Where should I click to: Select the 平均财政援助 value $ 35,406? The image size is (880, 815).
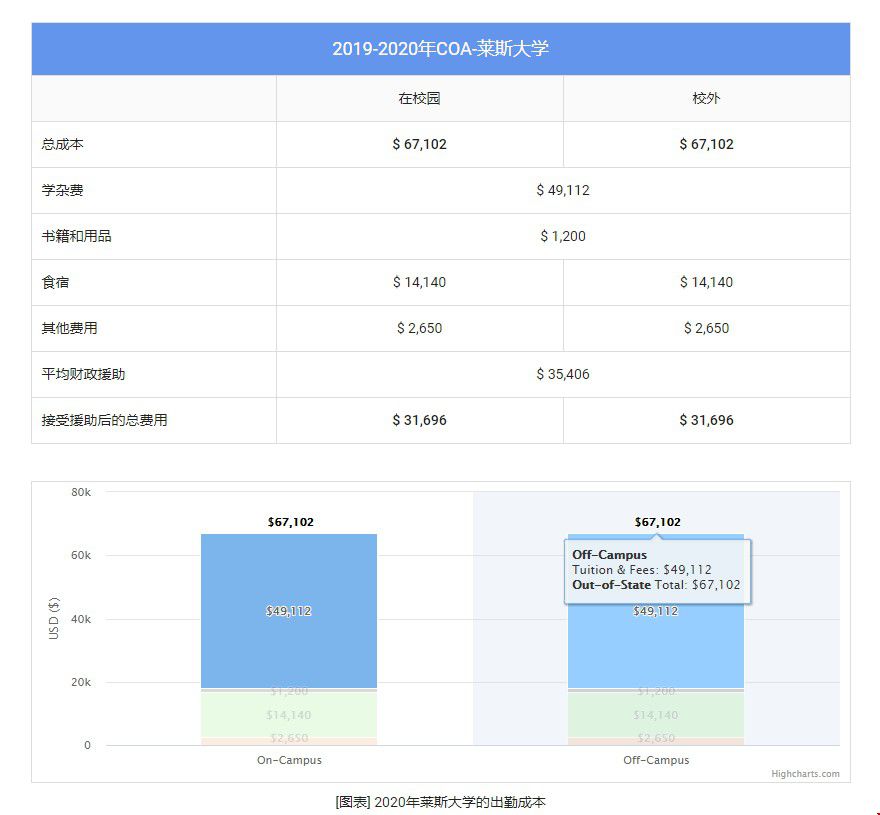[x=563, y=374]
